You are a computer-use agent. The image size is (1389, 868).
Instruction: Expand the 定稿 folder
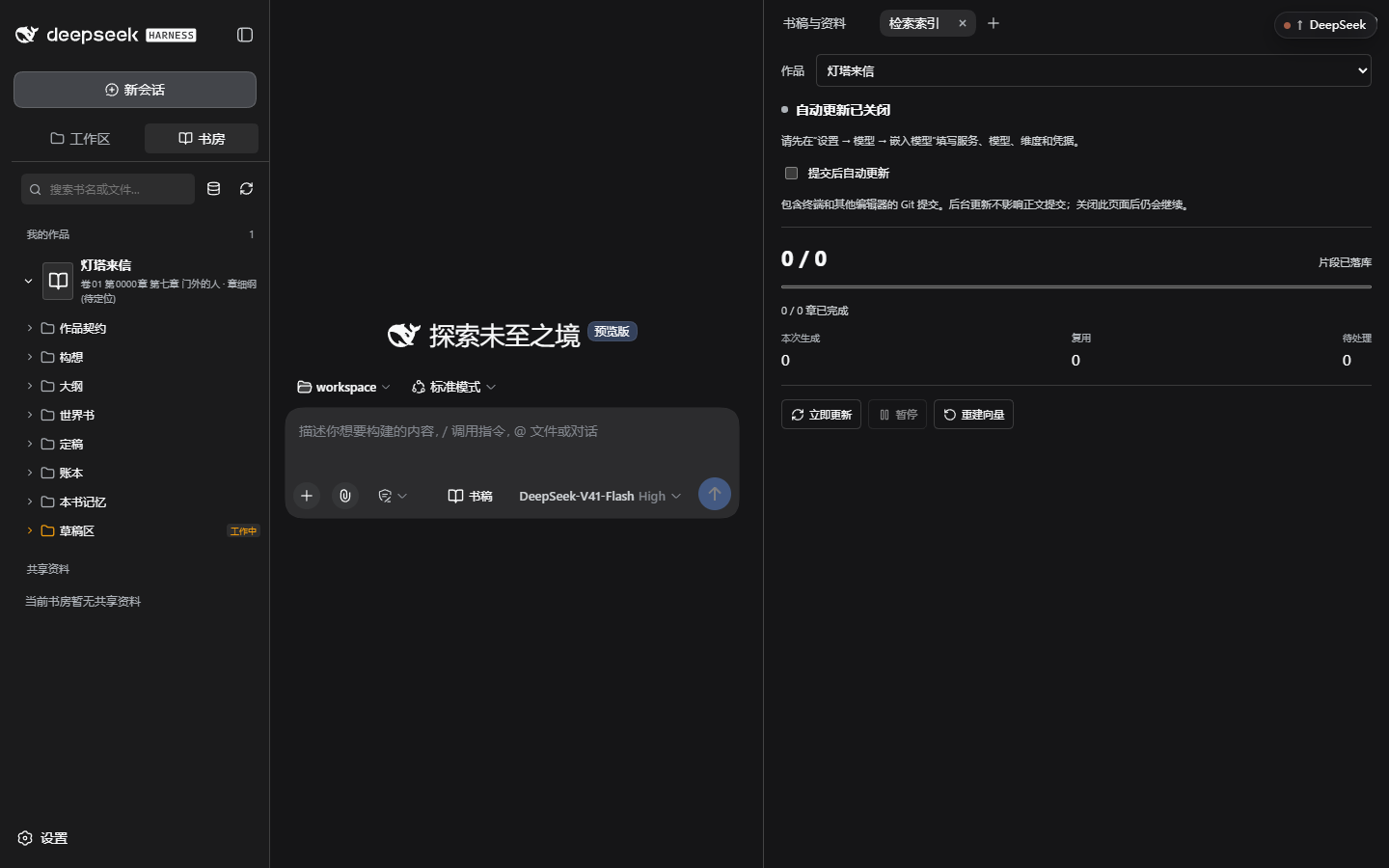point(141,444)
